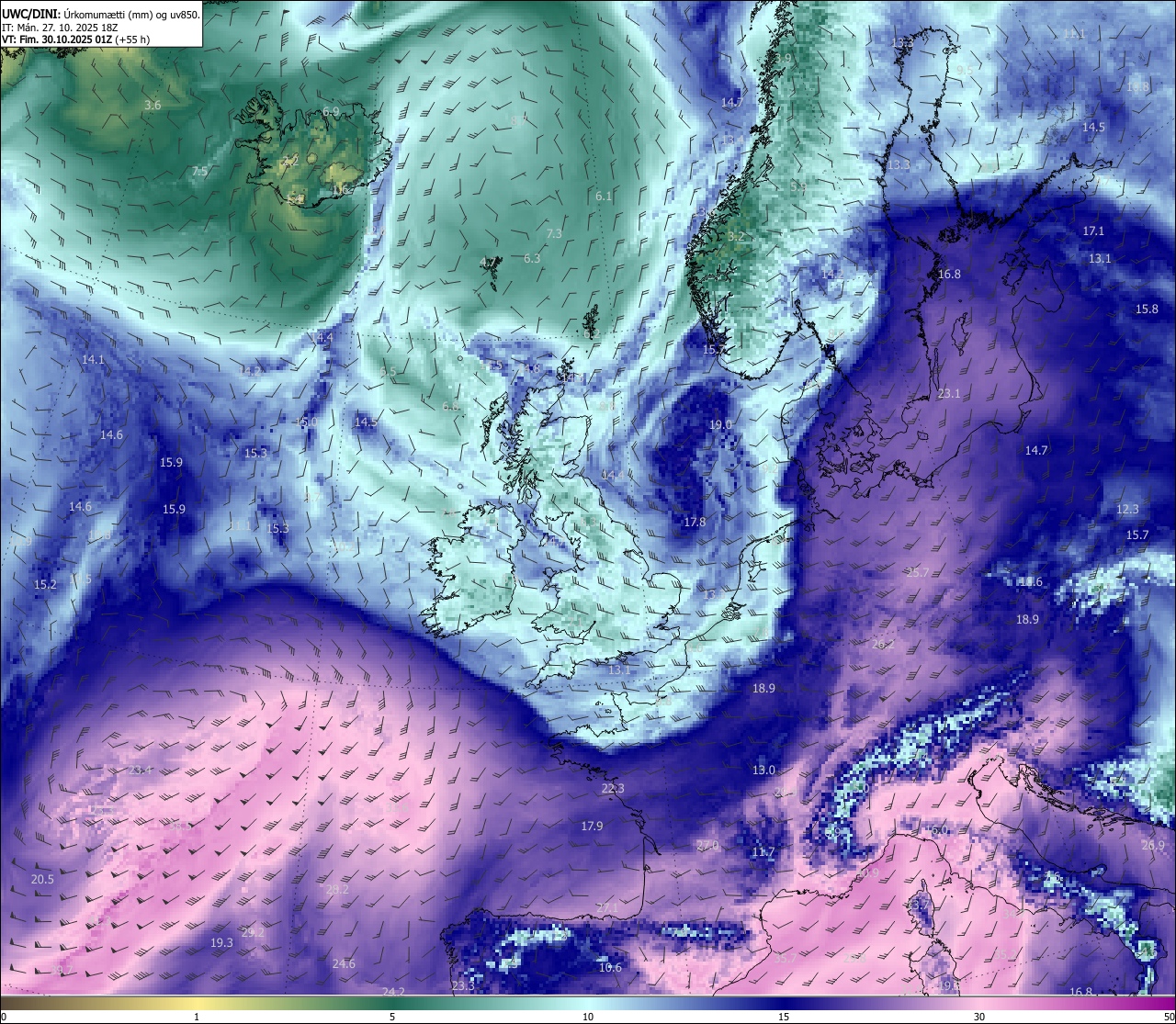The image size is (1176, 1024).
Task: Click the 11.7 value label
Action: [x=763, y=853]
